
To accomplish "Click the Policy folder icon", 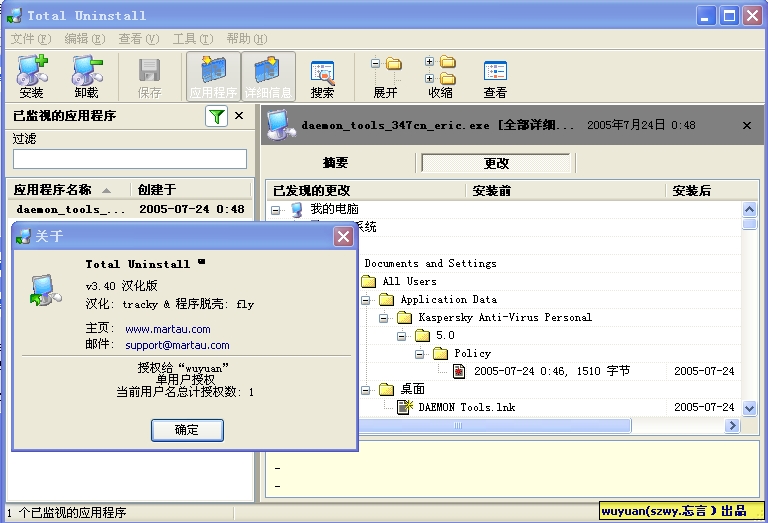I will (440, 354).
